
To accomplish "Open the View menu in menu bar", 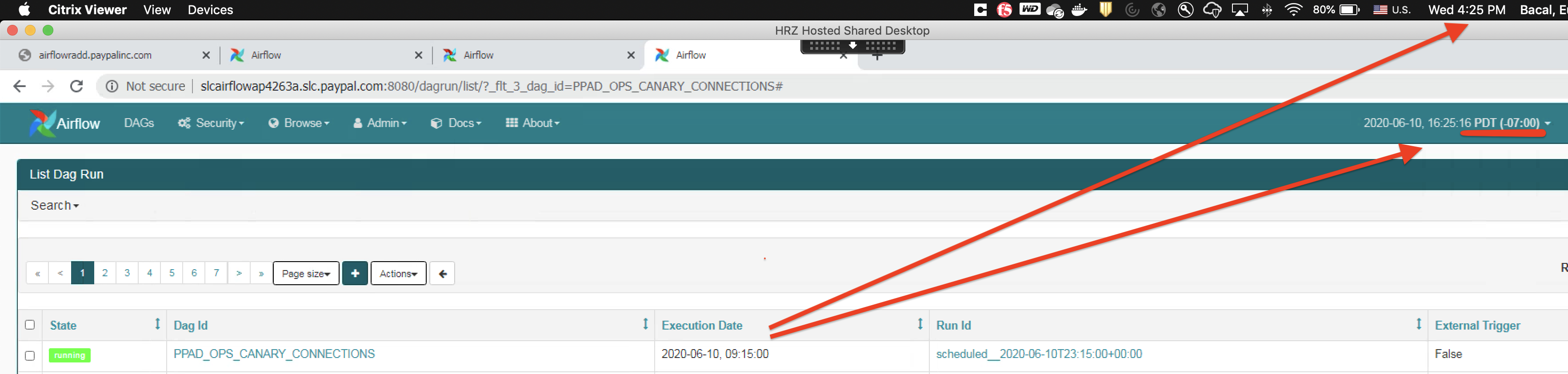I will coord(157,10).
